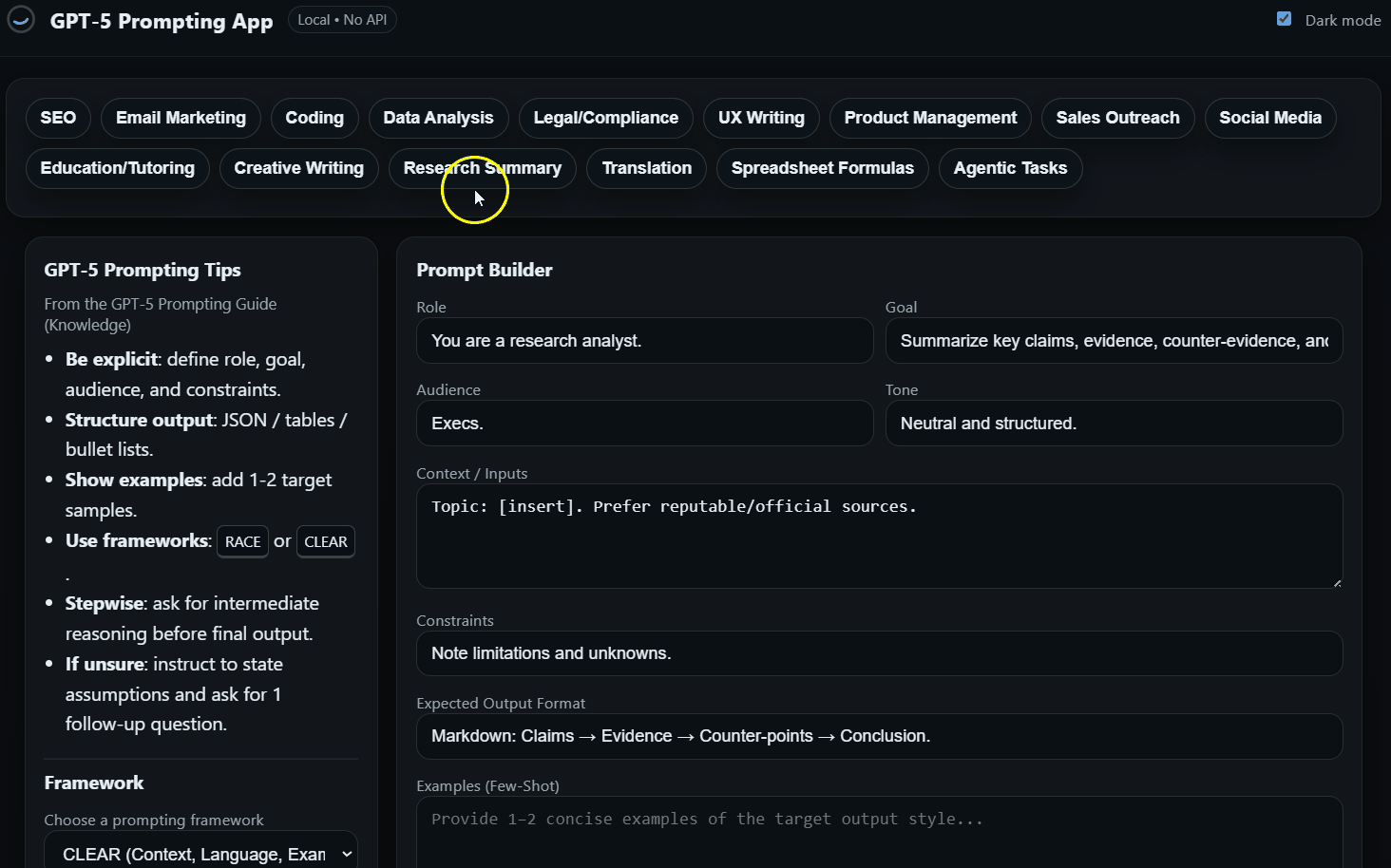Image resolution: width=1391 pixels, height=868 pixels.
Task: Click the Local • No API badge
Action: click(342, 20)
